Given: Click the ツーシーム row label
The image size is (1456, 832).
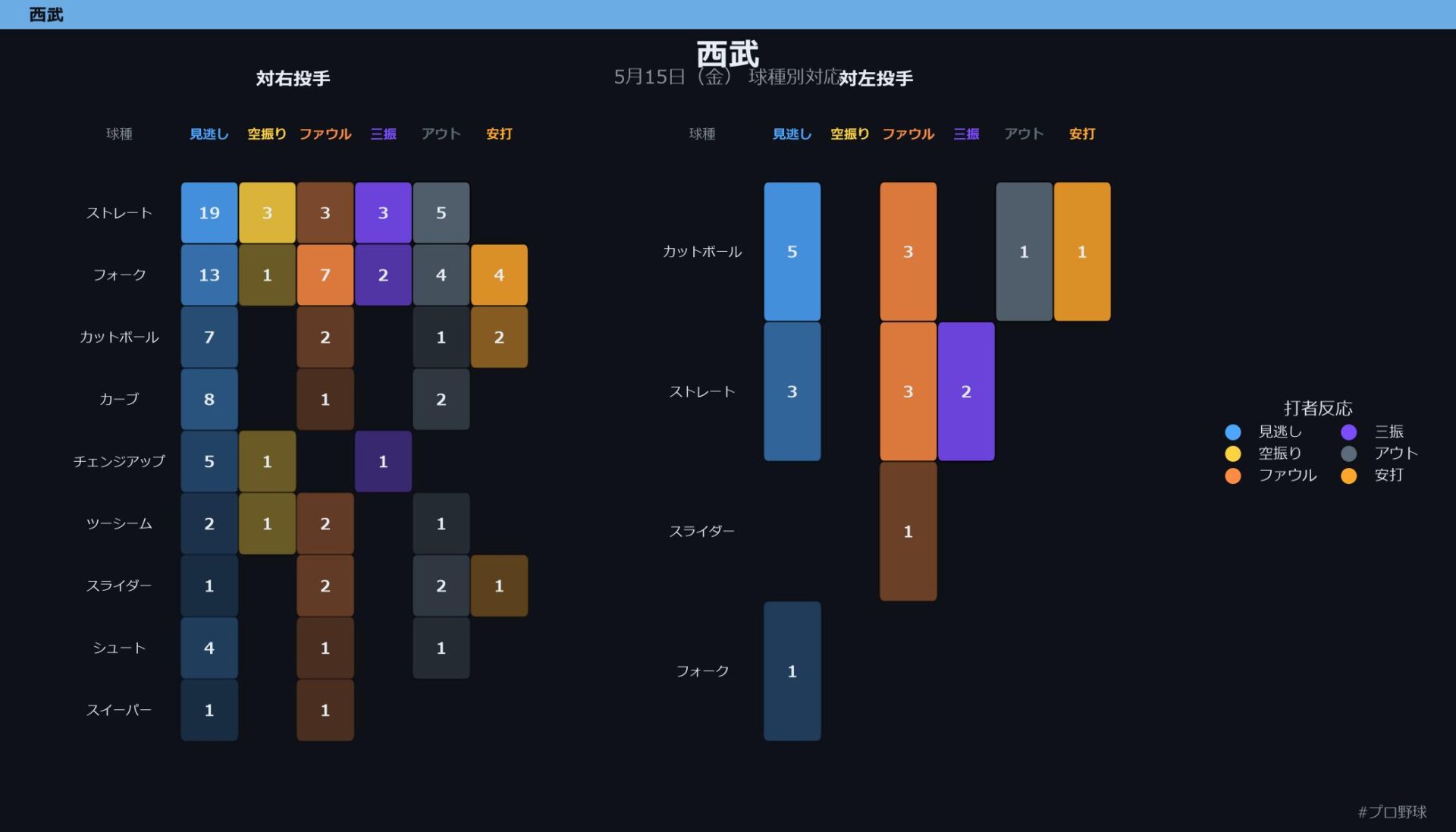Looking at the screenshot, I should pos(119,524).
